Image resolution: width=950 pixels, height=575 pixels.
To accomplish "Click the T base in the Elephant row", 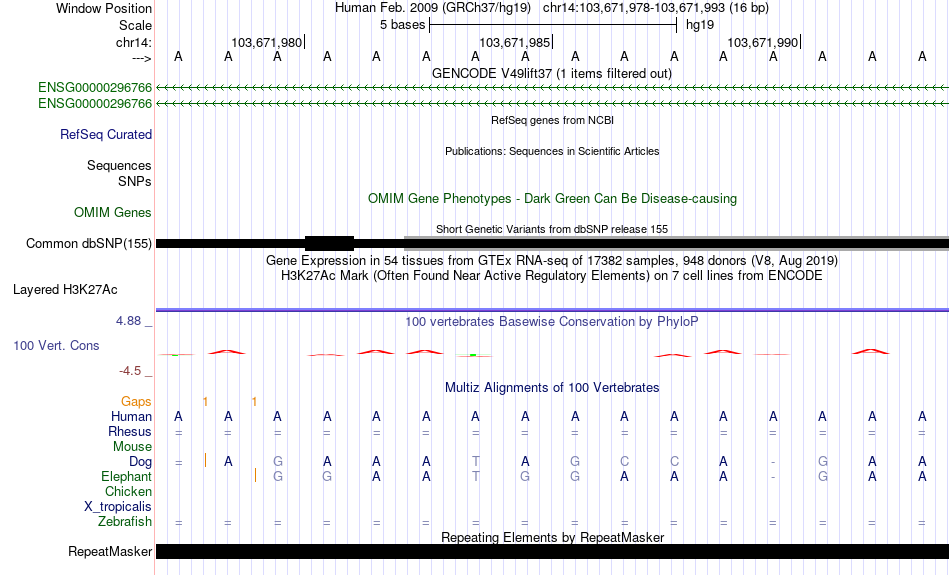I will (476, 477).
